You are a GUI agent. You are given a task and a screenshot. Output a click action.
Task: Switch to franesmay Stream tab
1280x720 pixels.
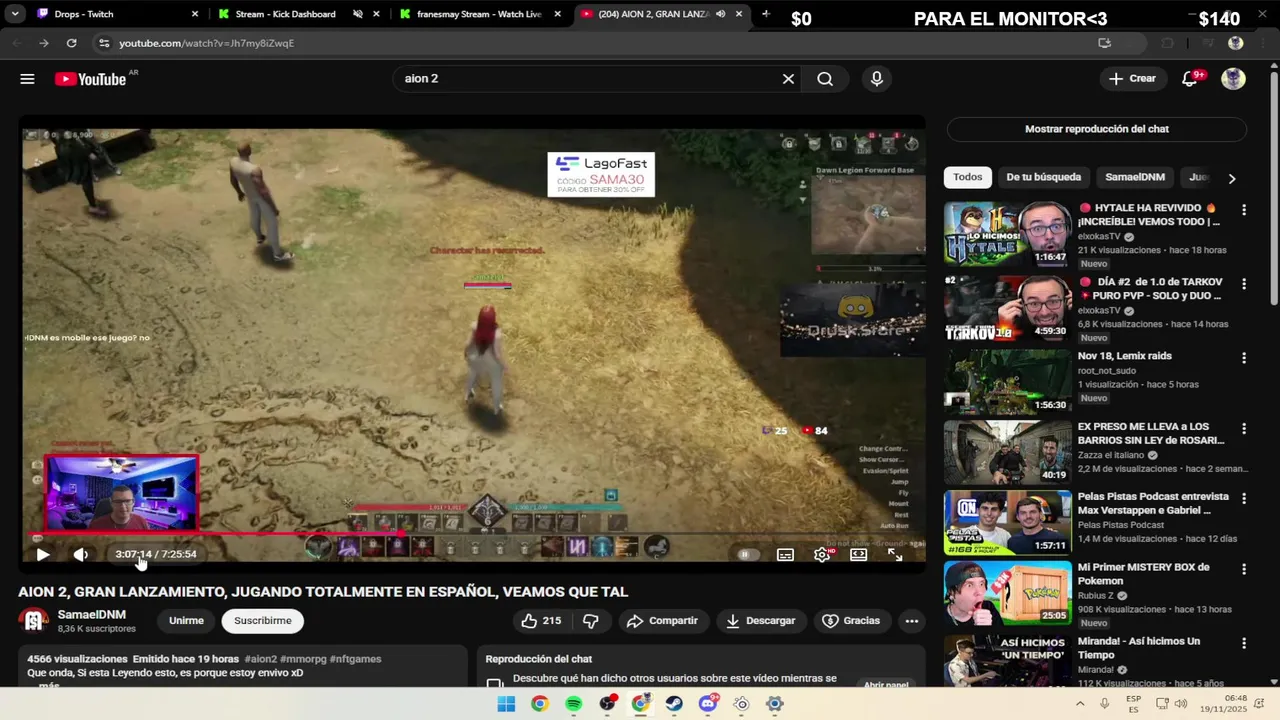pyautogui.click(x=478, y=14)
